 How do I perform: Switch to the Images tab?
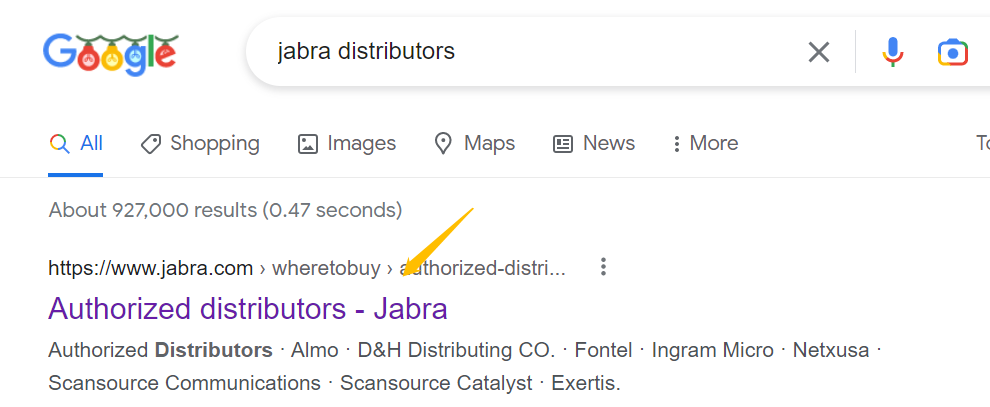pos(347,143)
